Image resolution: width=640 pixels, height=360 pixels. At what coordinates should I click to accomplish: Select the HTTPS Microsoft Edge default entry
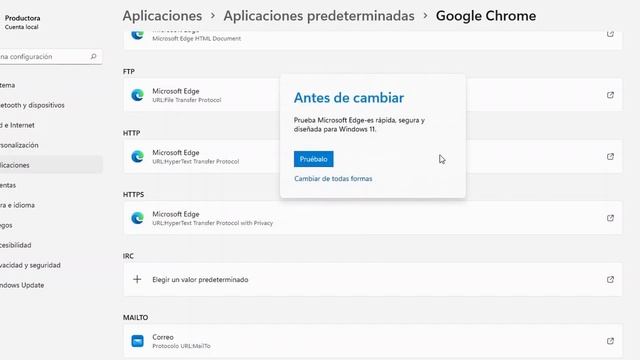pos(373,218)
